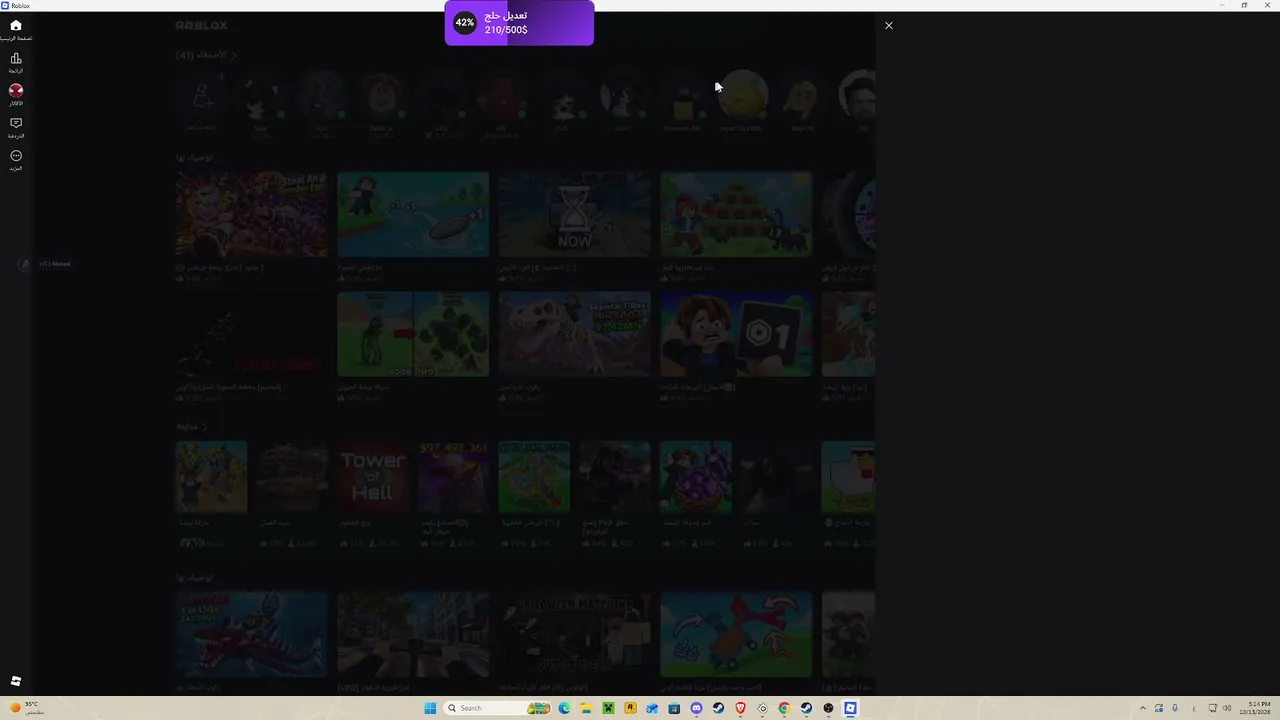This screenshot has width=1280, height=720.
Task: Open the Avatar page in the sidebar
Action: pos(16,94)
